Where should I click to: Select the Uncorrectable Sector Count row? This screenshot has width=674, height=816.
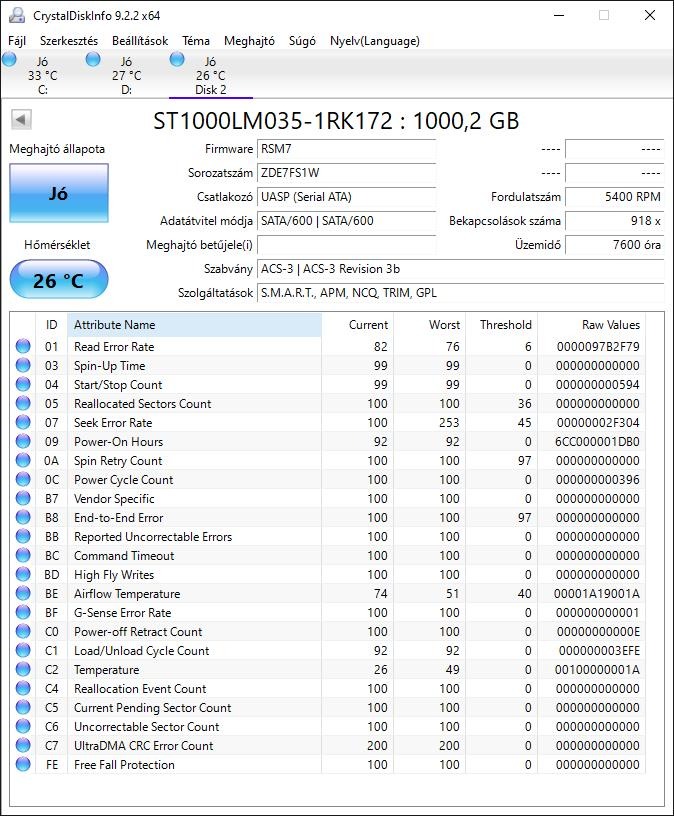(x=330, y=726)
